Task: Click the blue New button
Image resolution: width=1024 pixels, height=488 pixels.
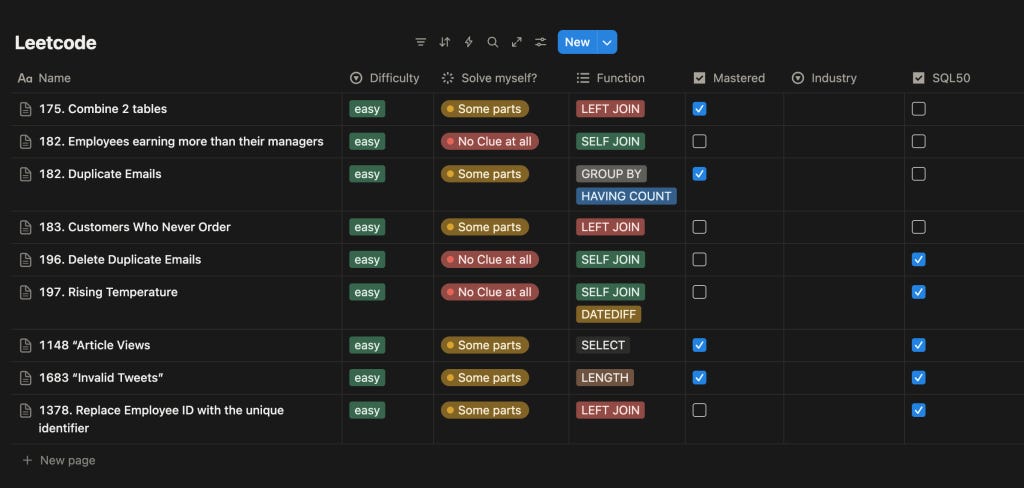Action: 577,42
